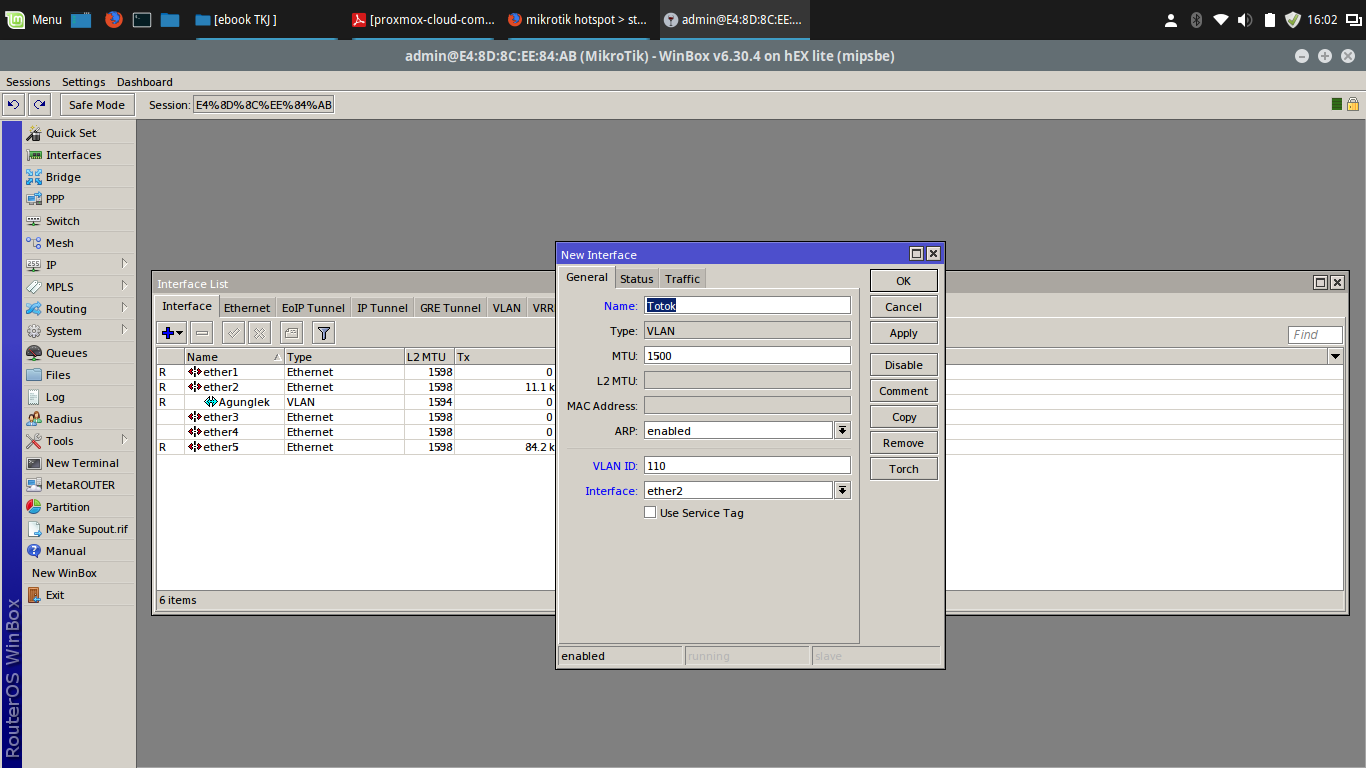
Task: Click the Switch icon in the sidebar
Action: coord(34,221)
